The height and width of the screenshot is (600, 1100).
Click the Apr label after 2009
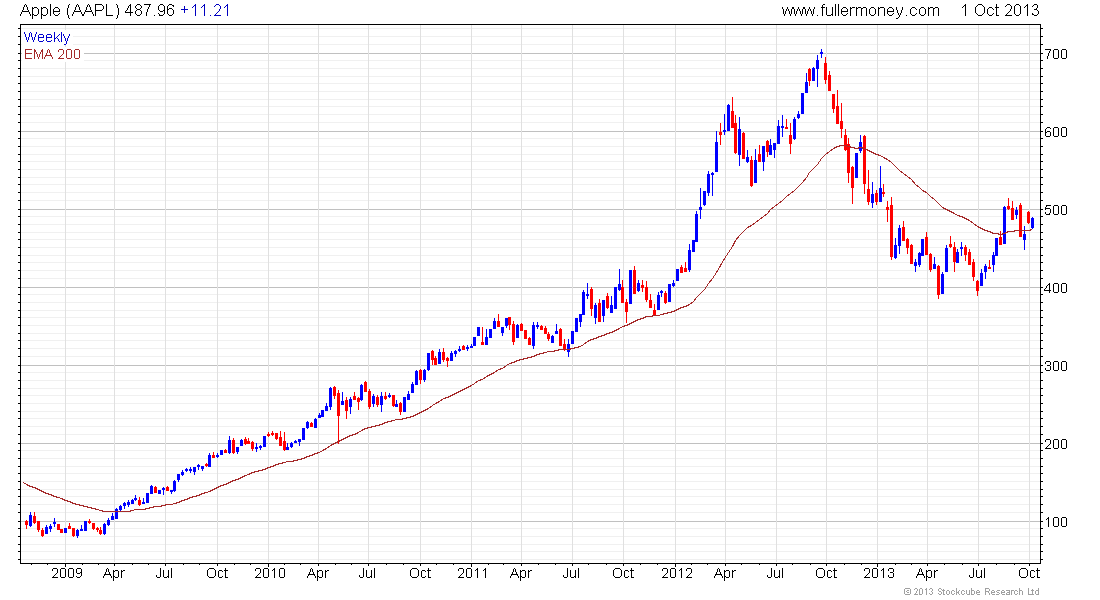pos(114,573)
